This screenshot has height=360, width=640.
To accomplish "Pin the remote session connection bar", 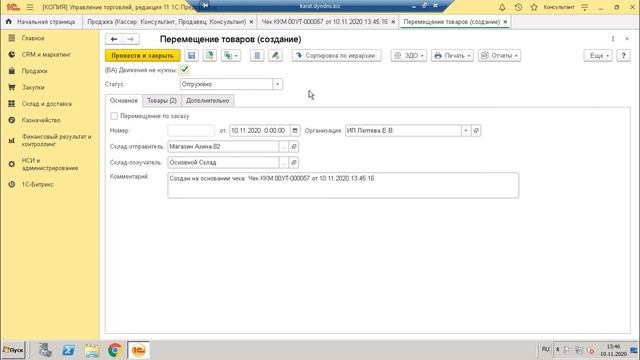I will pyautogui.click(x=205, y=6).
